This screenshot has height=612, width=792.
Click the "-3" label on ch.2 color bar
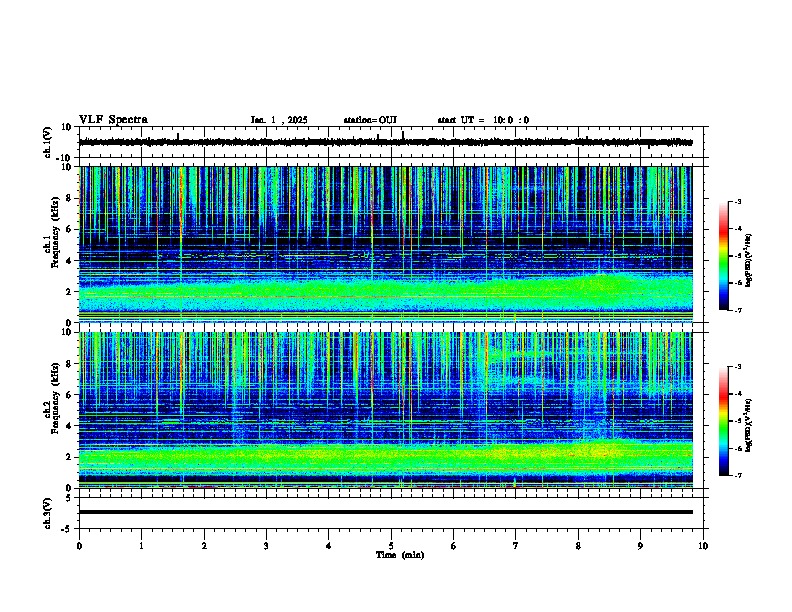click(737, 367)
